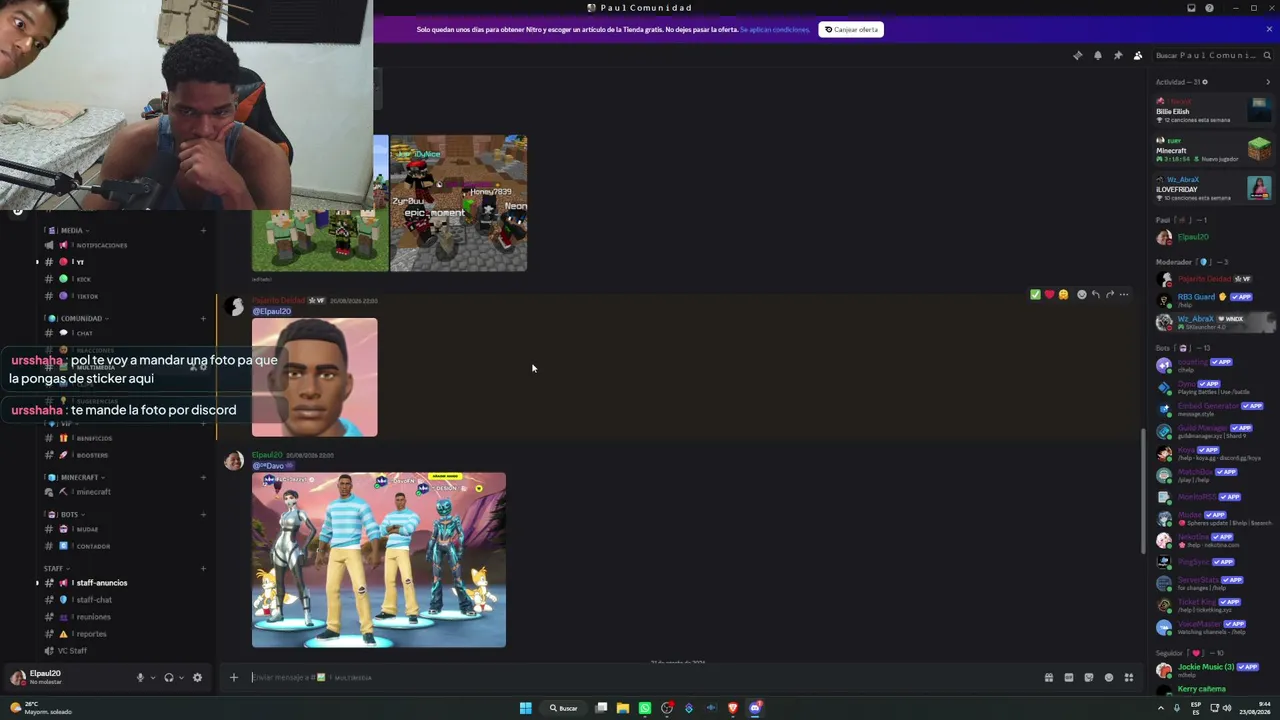Image resolution: width=1280 pixels, height=720 pixels.
Task: Open the Discord inbox icon
Action: tap(1191, 8)
